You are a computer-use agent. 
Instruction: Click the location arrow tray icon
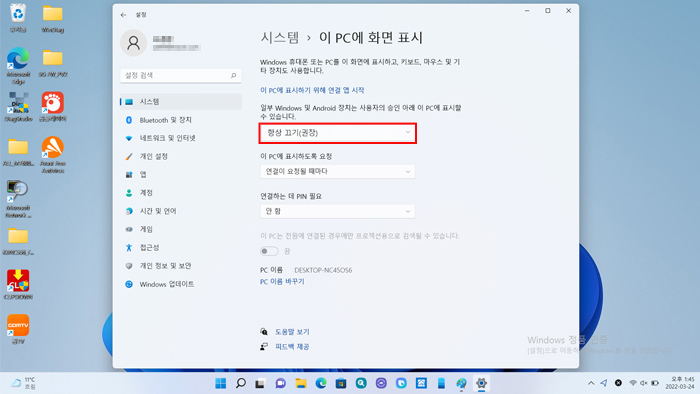604,383
